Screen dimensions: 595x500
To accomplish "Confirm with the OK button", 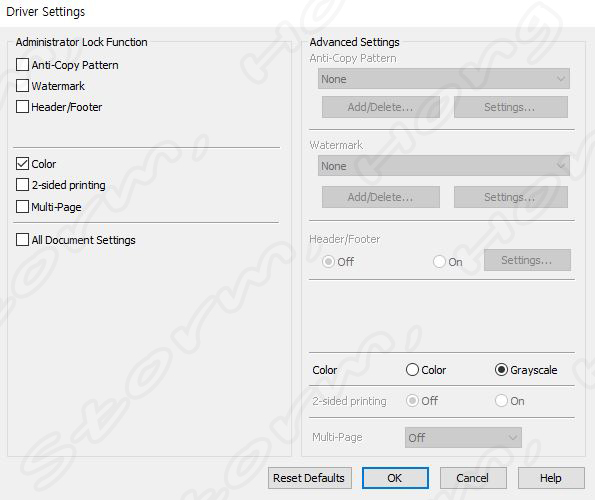I will 395,478.
